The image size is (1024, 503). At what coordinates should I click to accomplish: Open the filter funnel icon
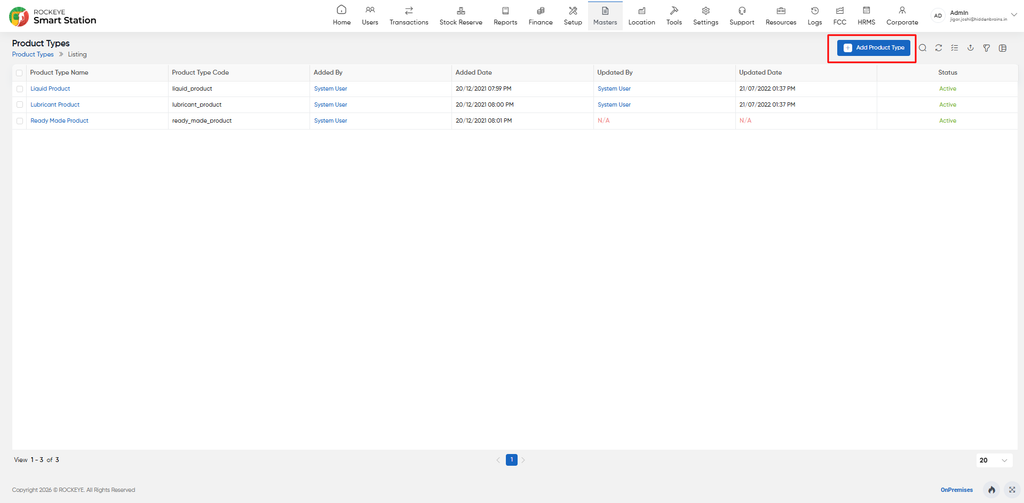987,48
